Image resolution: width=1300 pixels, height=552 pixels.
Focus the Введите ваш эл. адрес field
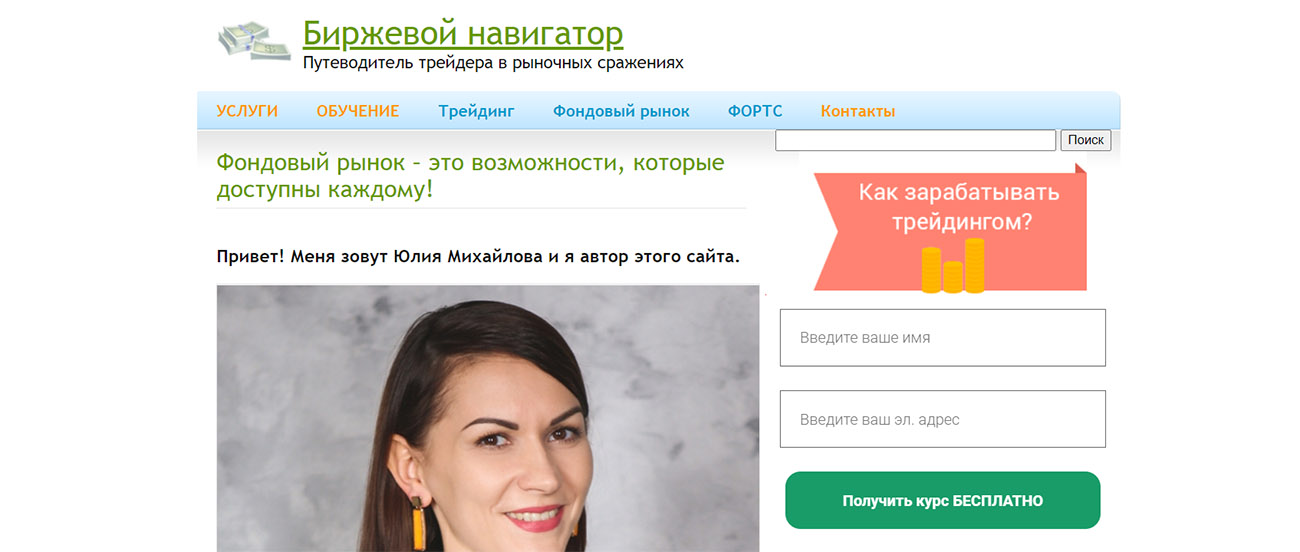[943, 419]
